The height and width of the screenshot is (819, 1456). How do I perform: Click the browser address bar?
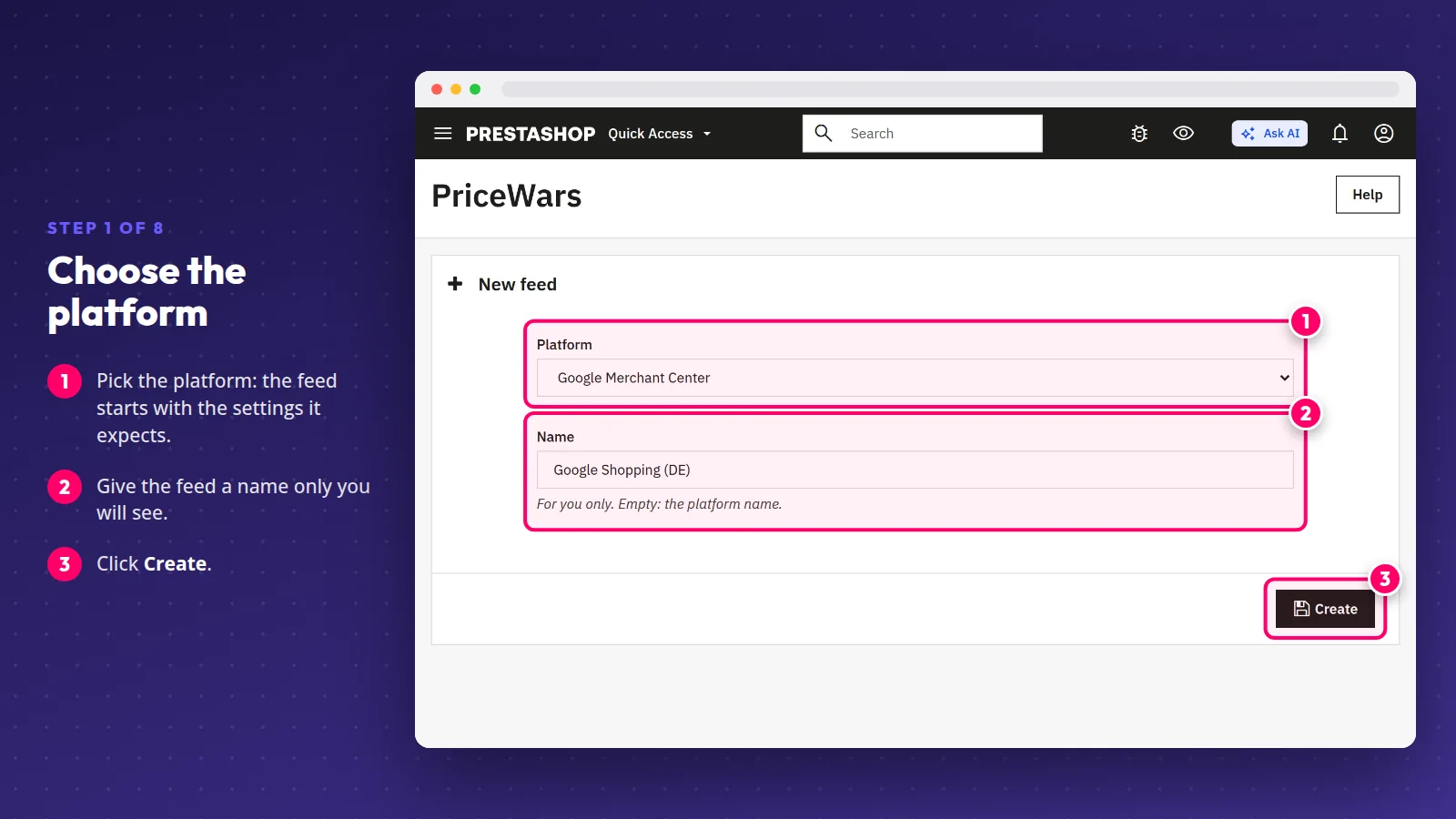950,89
